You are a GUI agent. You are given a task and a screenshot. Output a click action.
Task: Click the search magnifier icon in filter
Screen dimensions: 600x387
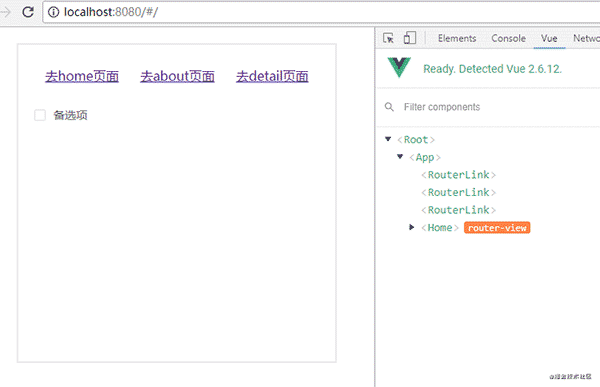pos(389,107)
